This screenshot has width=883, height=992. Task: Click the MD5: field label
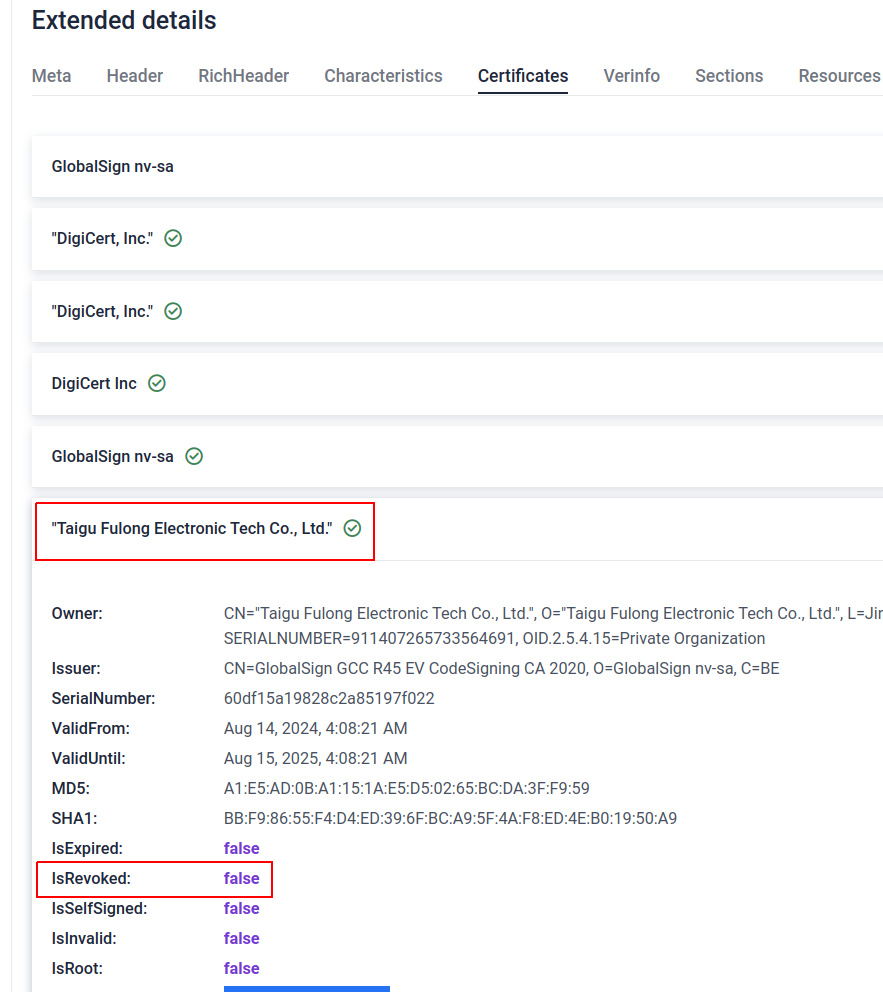click(x=71, y=788)
